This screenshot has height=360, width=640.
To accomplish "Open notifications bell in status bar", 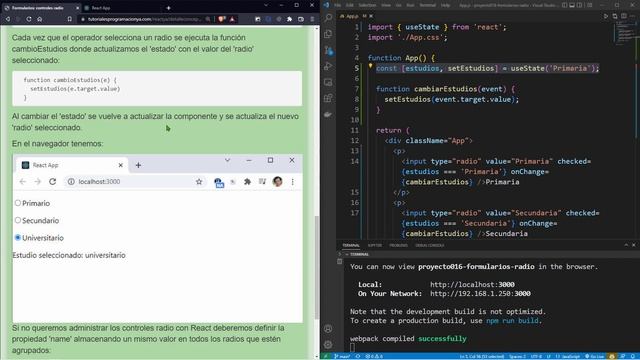I will click(x=633, y=356).
